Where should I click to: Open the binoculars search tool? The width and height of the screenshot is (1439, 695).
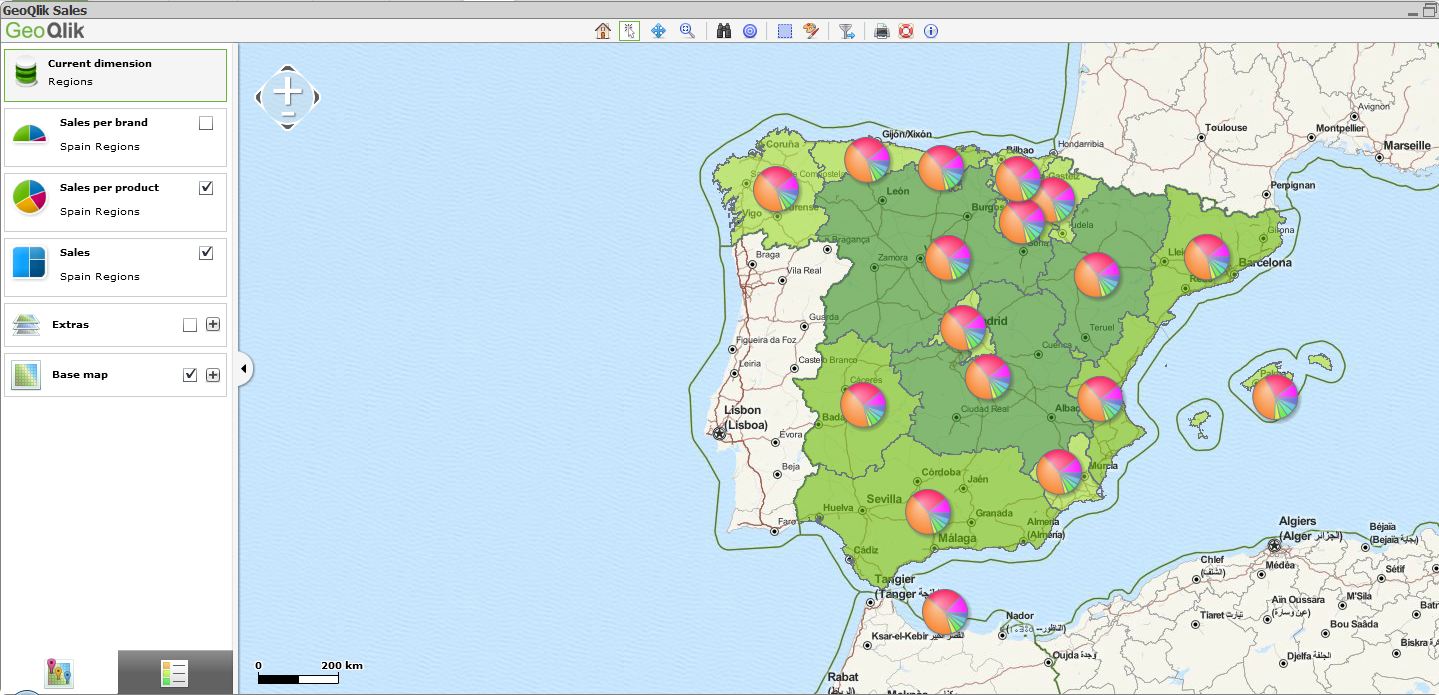click(x=723, y=31)
